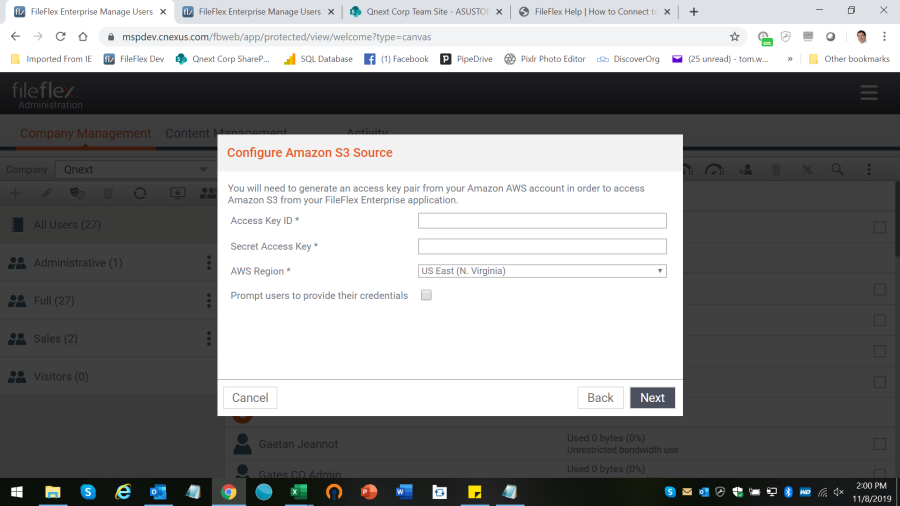Viewport: 900px width, 506px height.
Task: Open Word from the taskbar
Action: tap(404, 492)
